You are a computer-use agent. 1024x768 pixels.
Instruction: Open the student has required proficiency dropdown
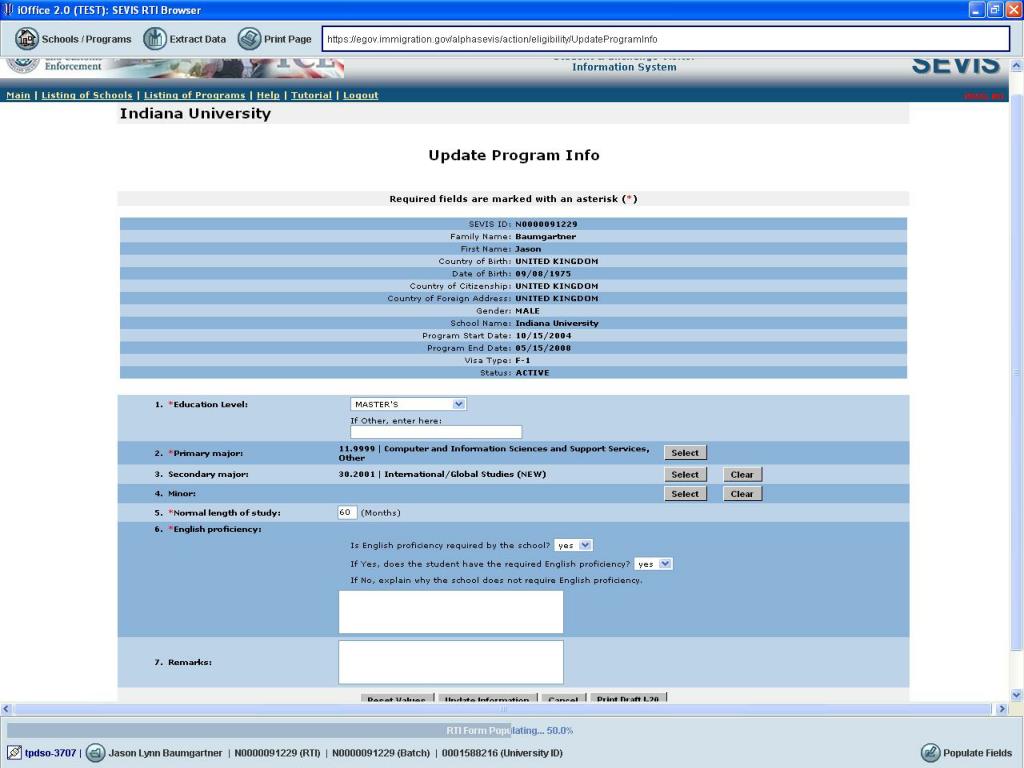click(x=653, y=564)
